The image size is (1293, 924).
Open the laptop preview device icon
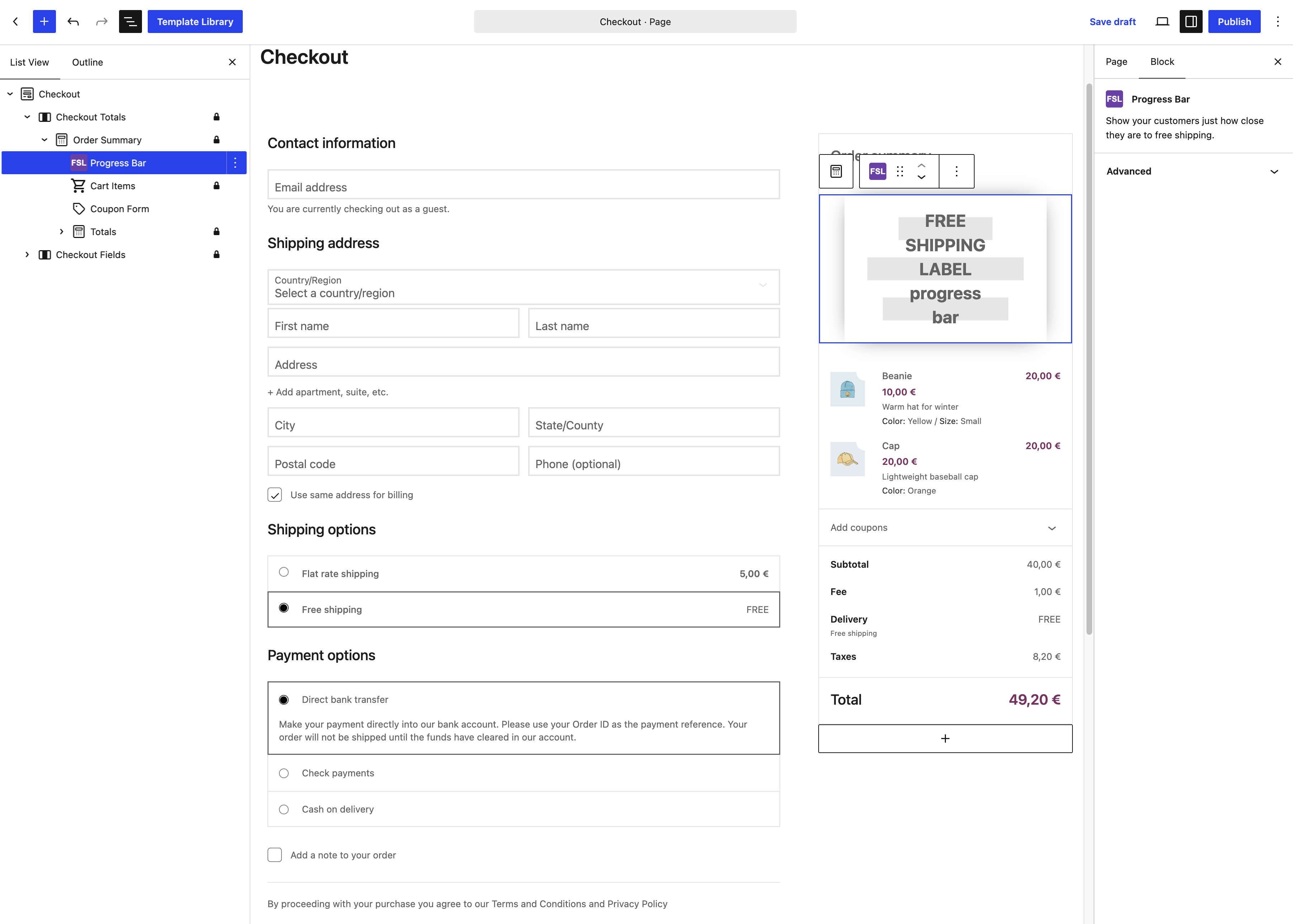pyautogui.click(x=1162, y=22)
